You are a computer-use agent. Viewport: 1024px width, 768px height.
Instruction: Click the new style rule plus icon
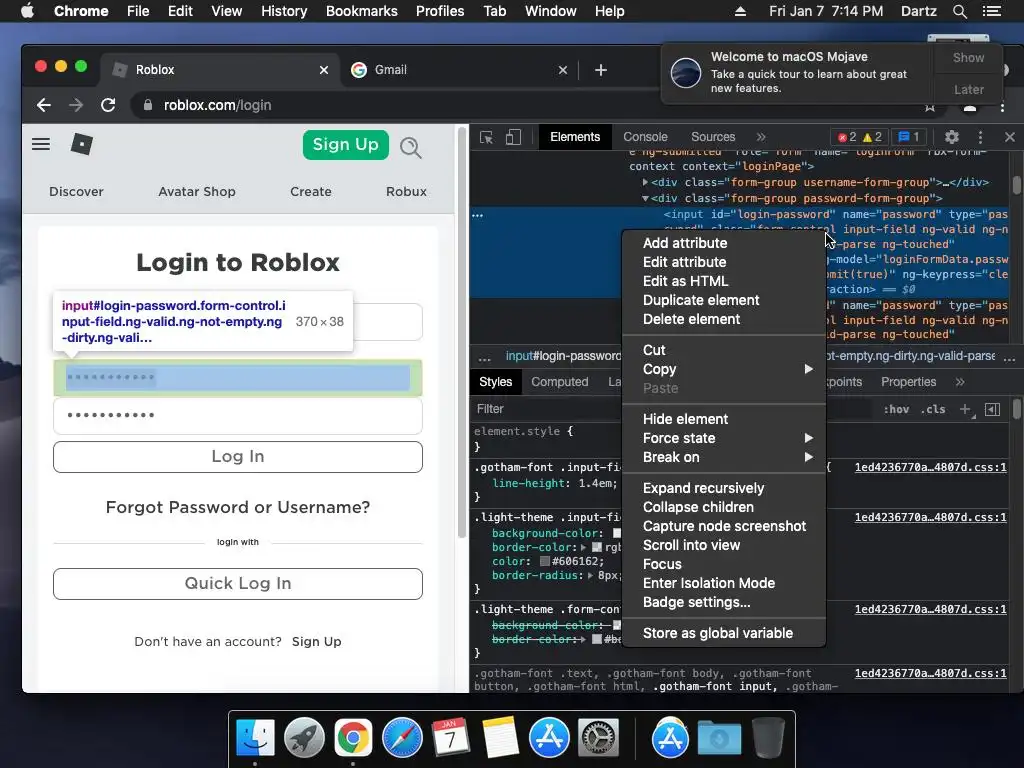click(x=966, y=409)
